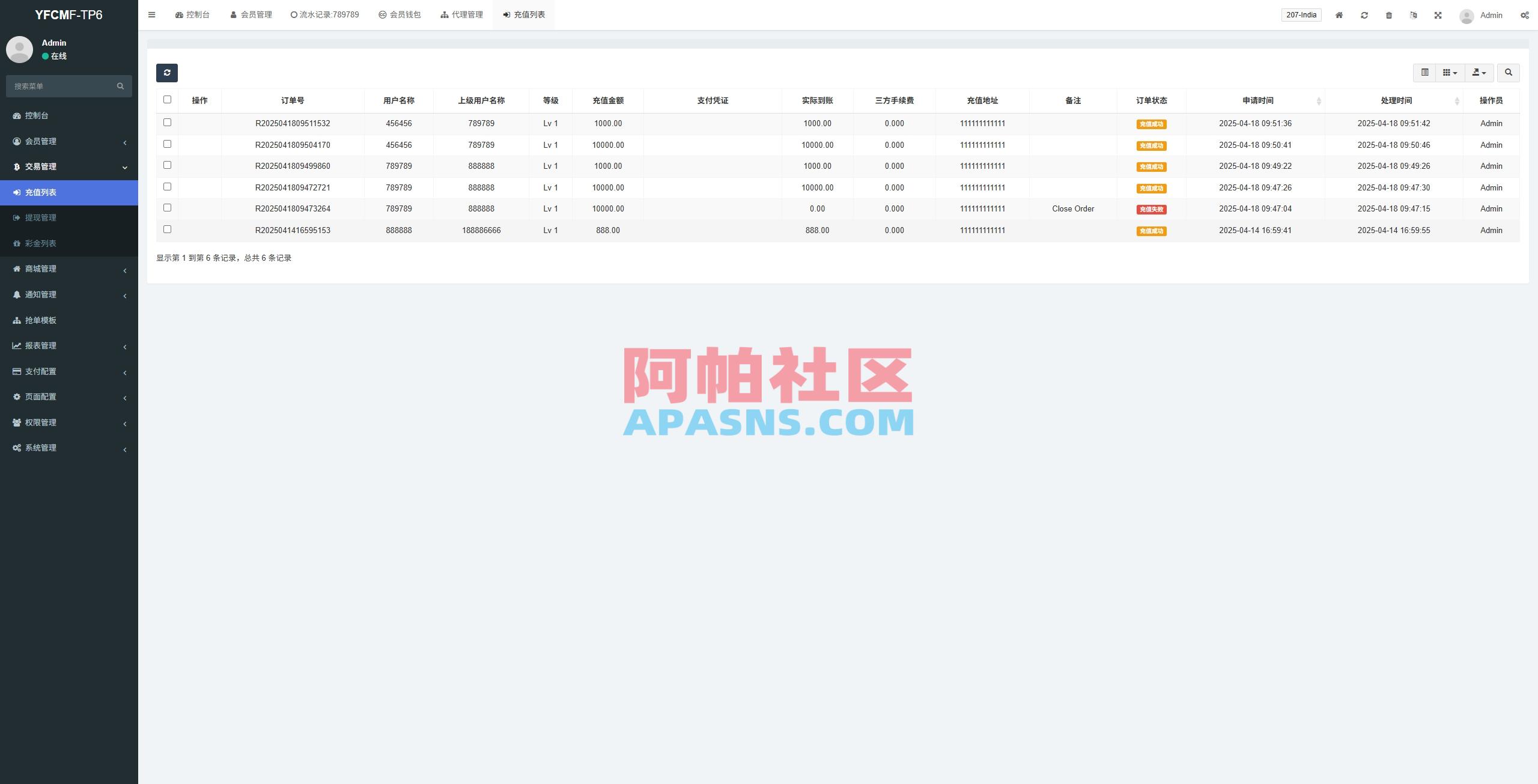Check the select-all checkbox in table header
This screenshot has width=1538, height=784.
pyautogui.click(x=168, y=99)
